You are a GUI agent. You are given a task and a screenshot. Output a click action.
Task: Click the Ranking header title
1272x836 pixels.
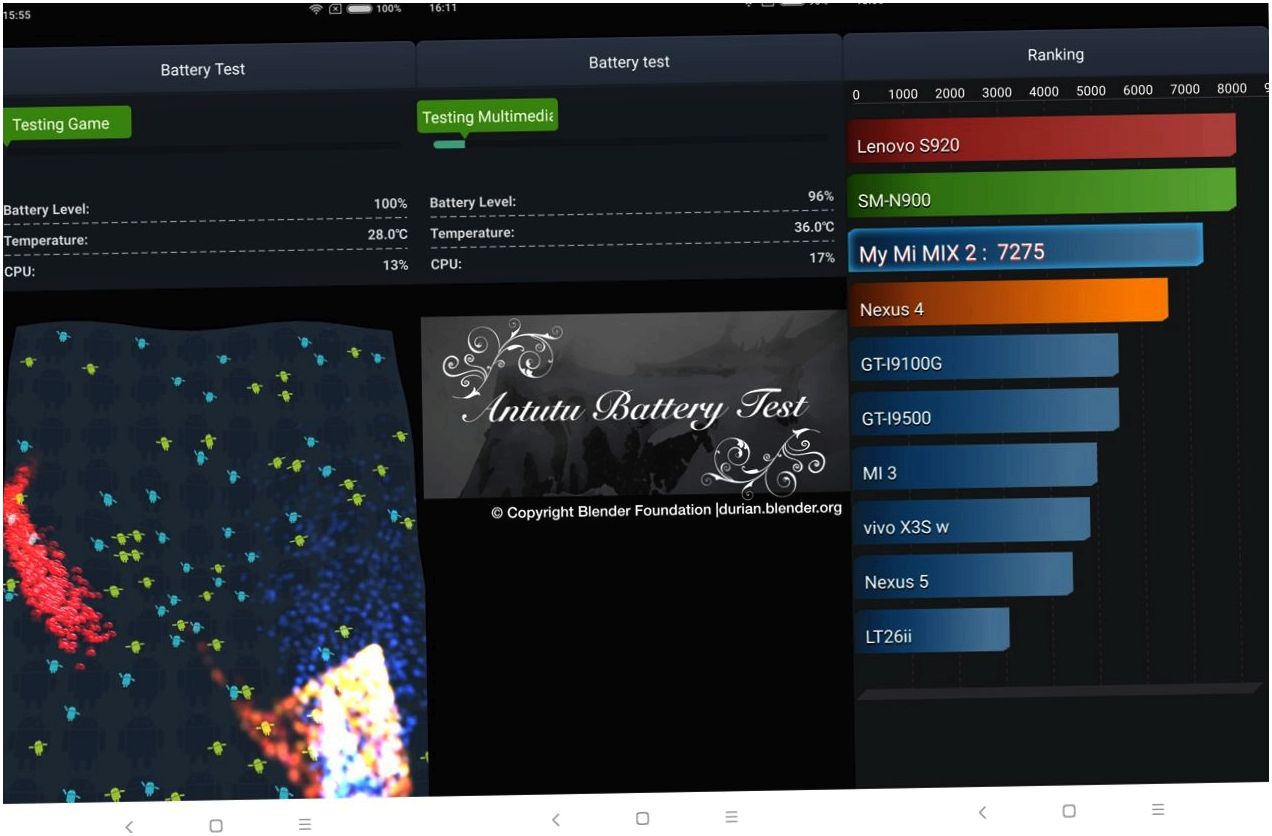(x=1055, y=55)
